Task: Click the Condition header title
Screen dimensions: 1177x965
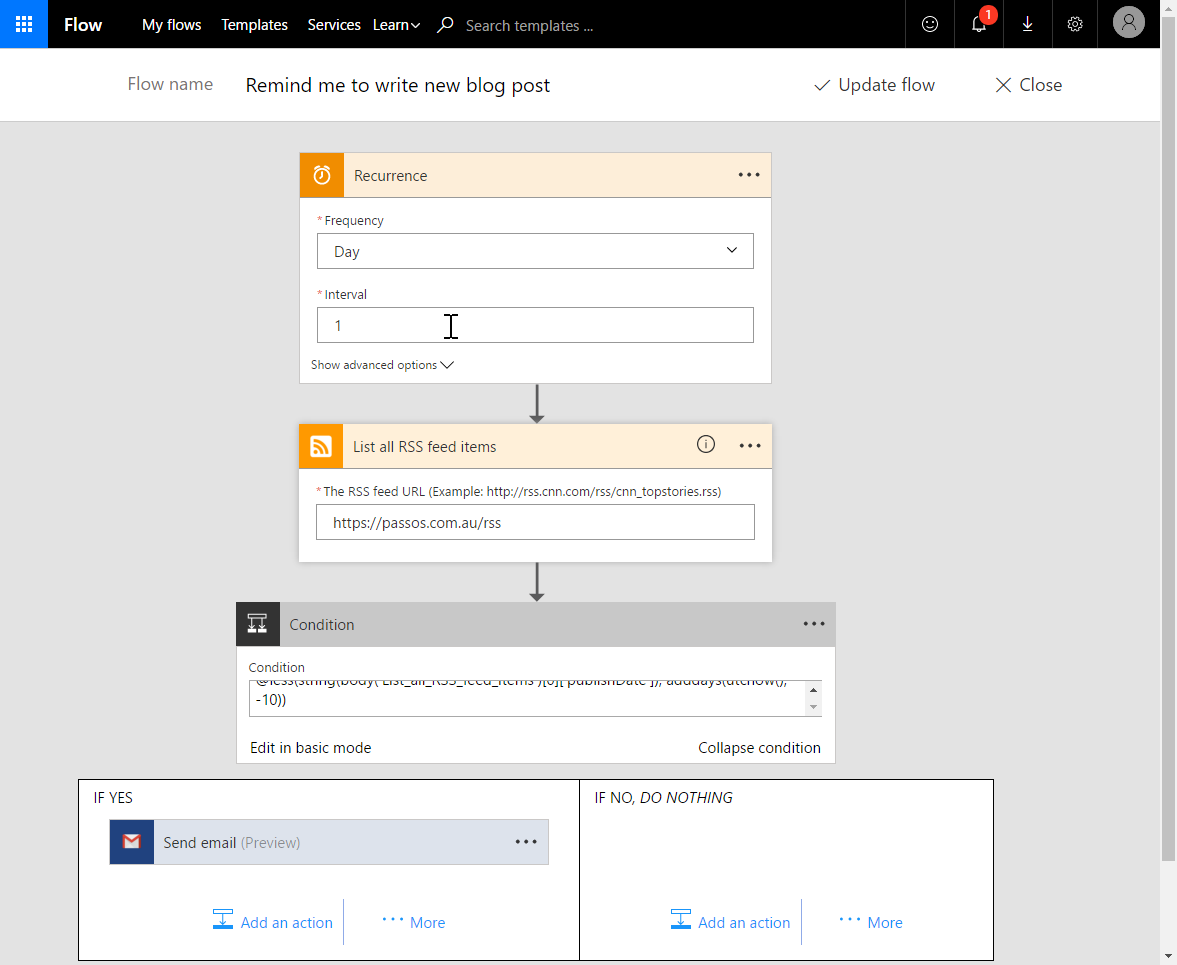Action: click(x=322, y=624)
